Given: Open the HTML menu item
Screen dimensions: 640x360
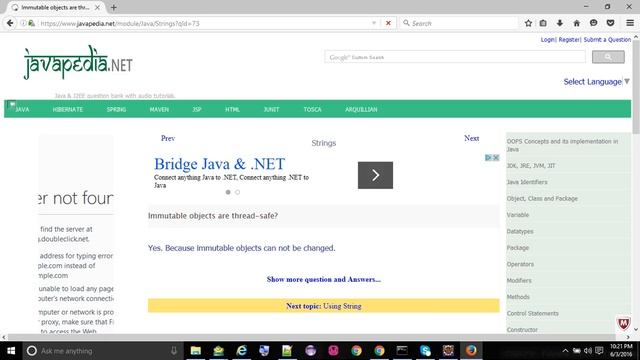Looking at the screenshot, I should 232,109.
